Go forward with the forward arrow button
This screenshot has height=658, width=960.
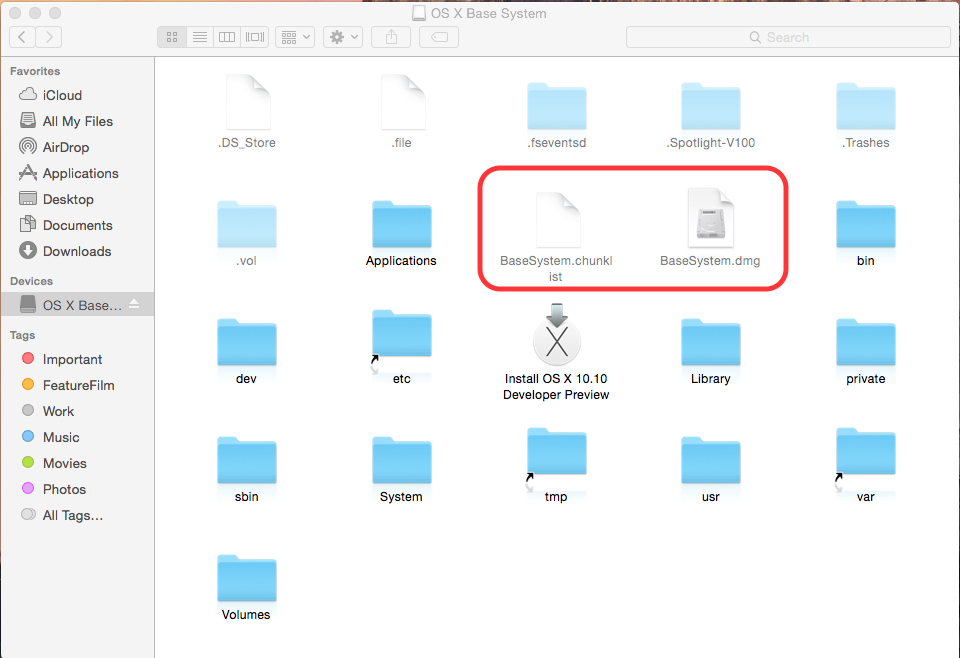[49, 37]
